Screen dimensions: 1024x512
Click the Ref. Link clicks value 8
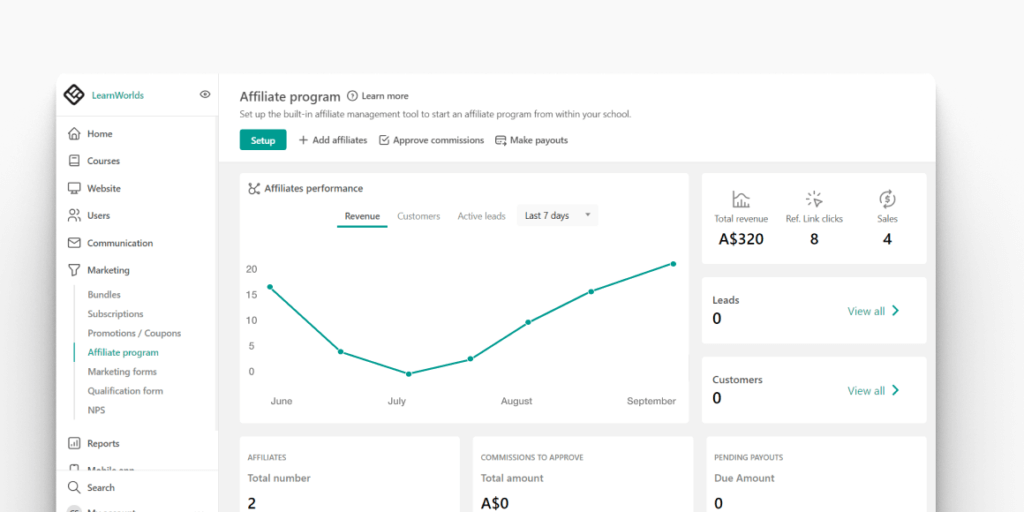(x=814, y=239)
